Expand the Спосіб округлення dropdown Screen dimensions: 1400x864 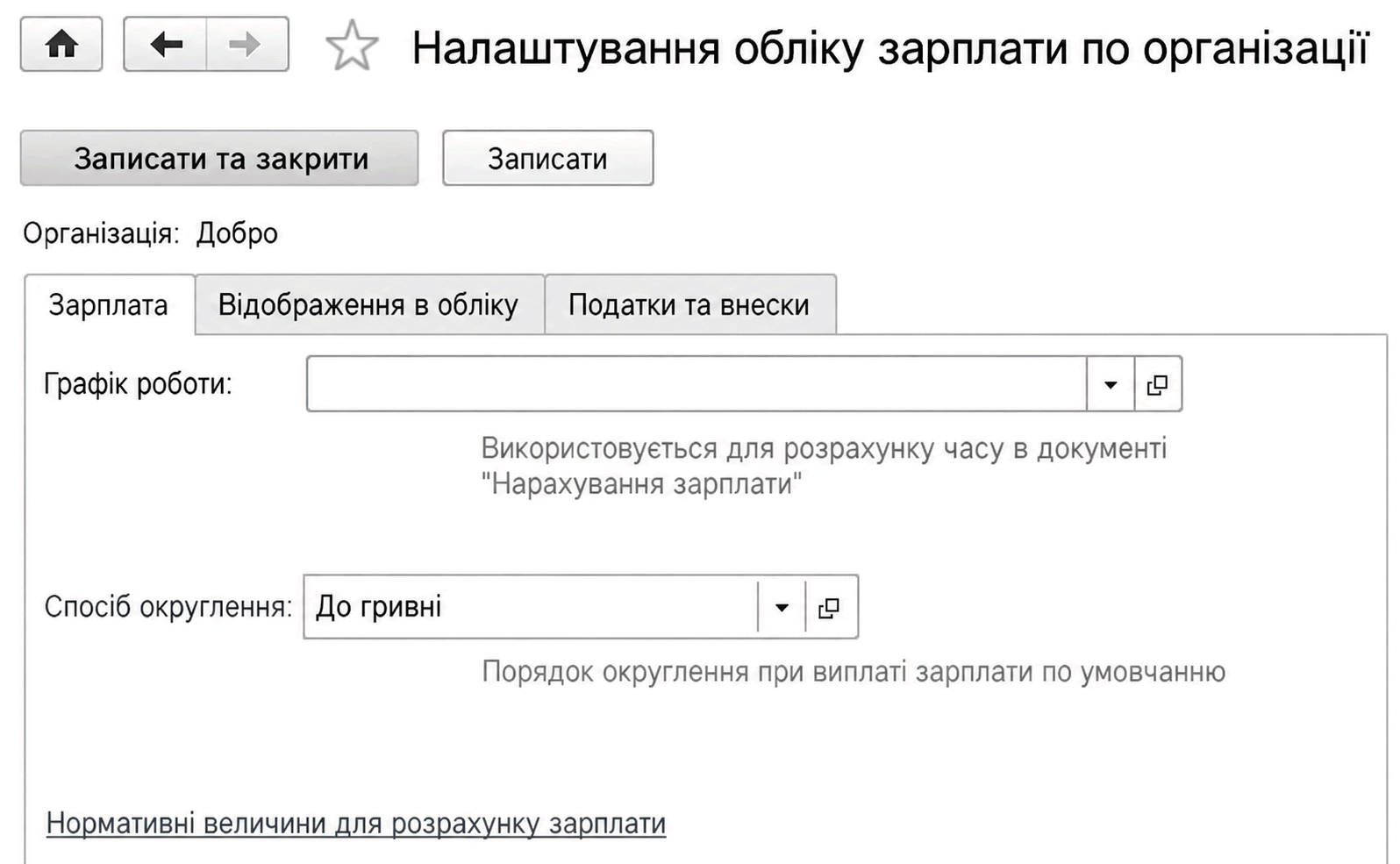[x=782, y=607]
